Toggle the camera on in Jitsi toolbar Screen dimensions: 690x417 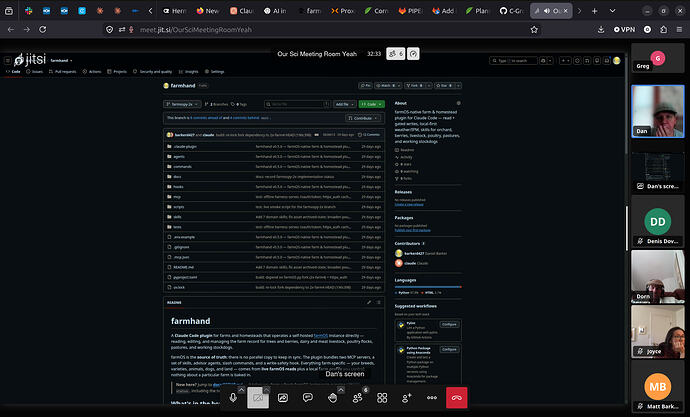point(258,398)
